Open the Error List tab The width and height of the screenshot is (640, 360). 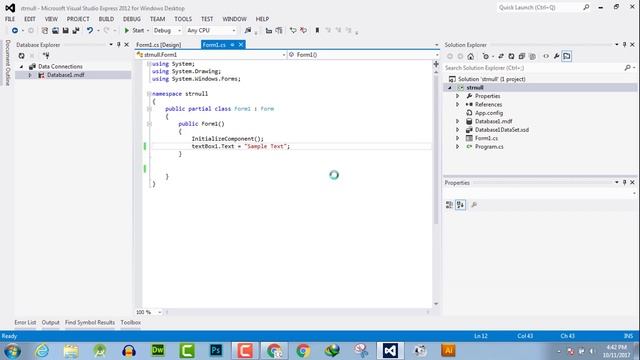25,322
